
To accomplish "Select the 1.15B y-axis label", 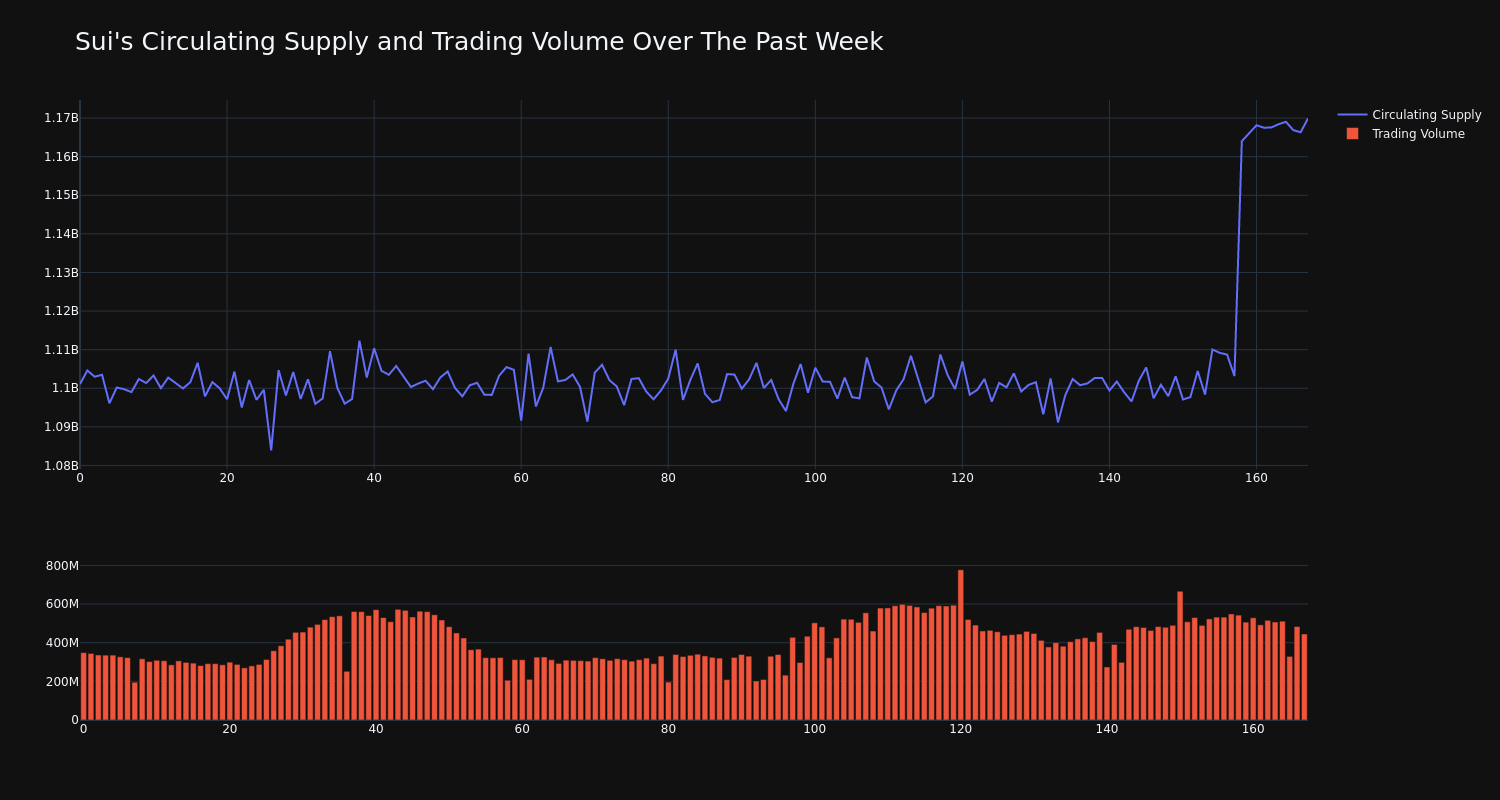I will pos(61,195).
